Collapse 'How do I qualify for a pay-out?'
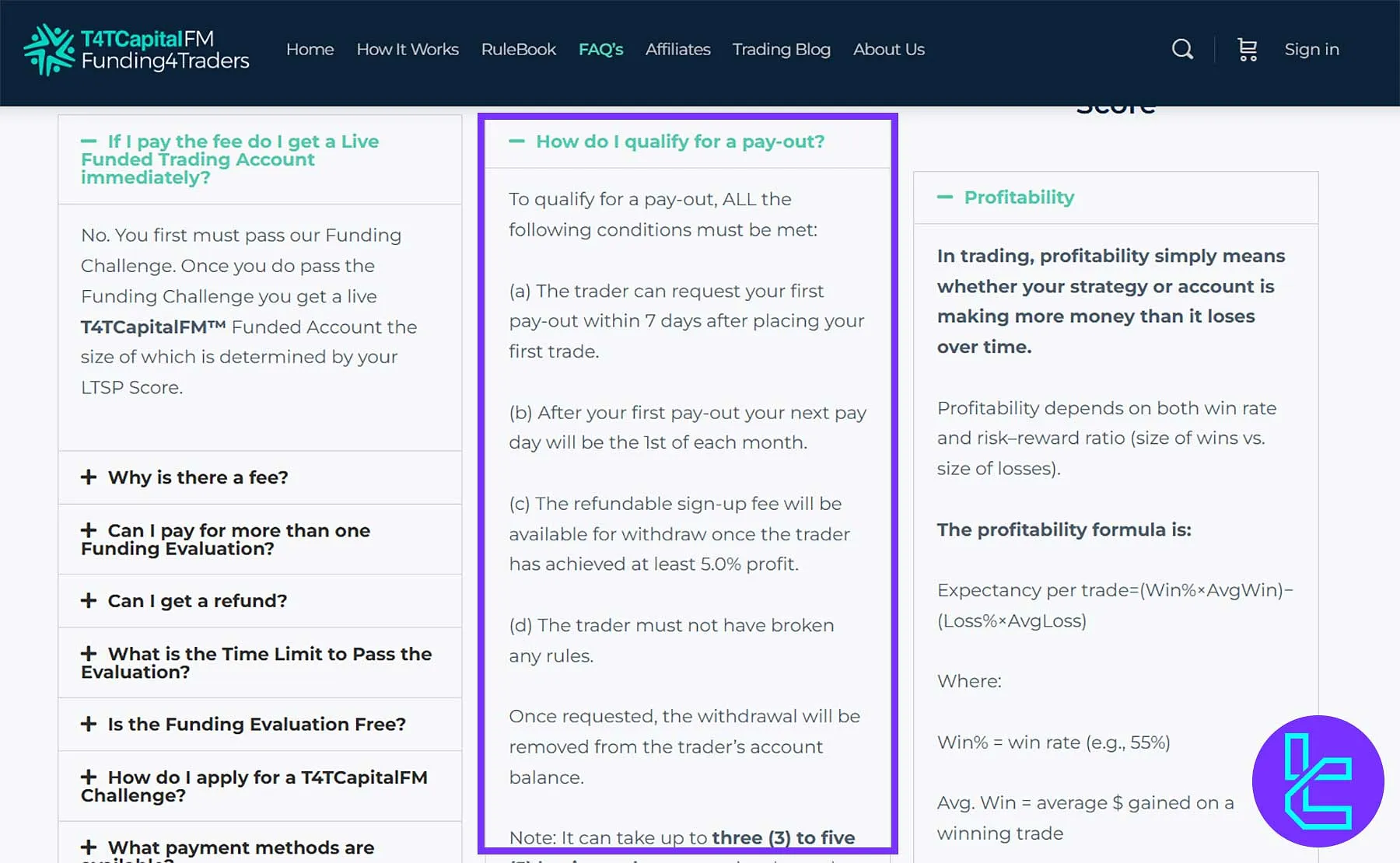 (679, 142)
